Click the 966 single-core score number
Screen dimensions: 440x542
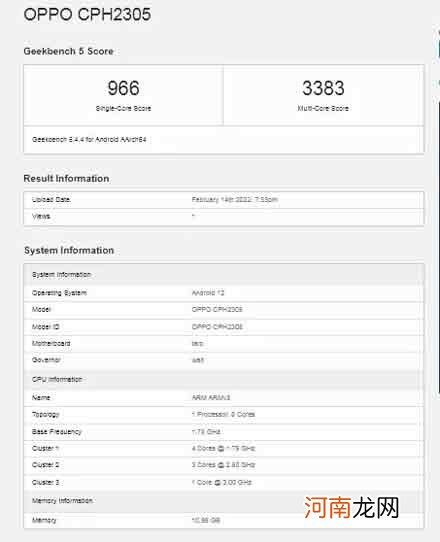click(123, 88)
